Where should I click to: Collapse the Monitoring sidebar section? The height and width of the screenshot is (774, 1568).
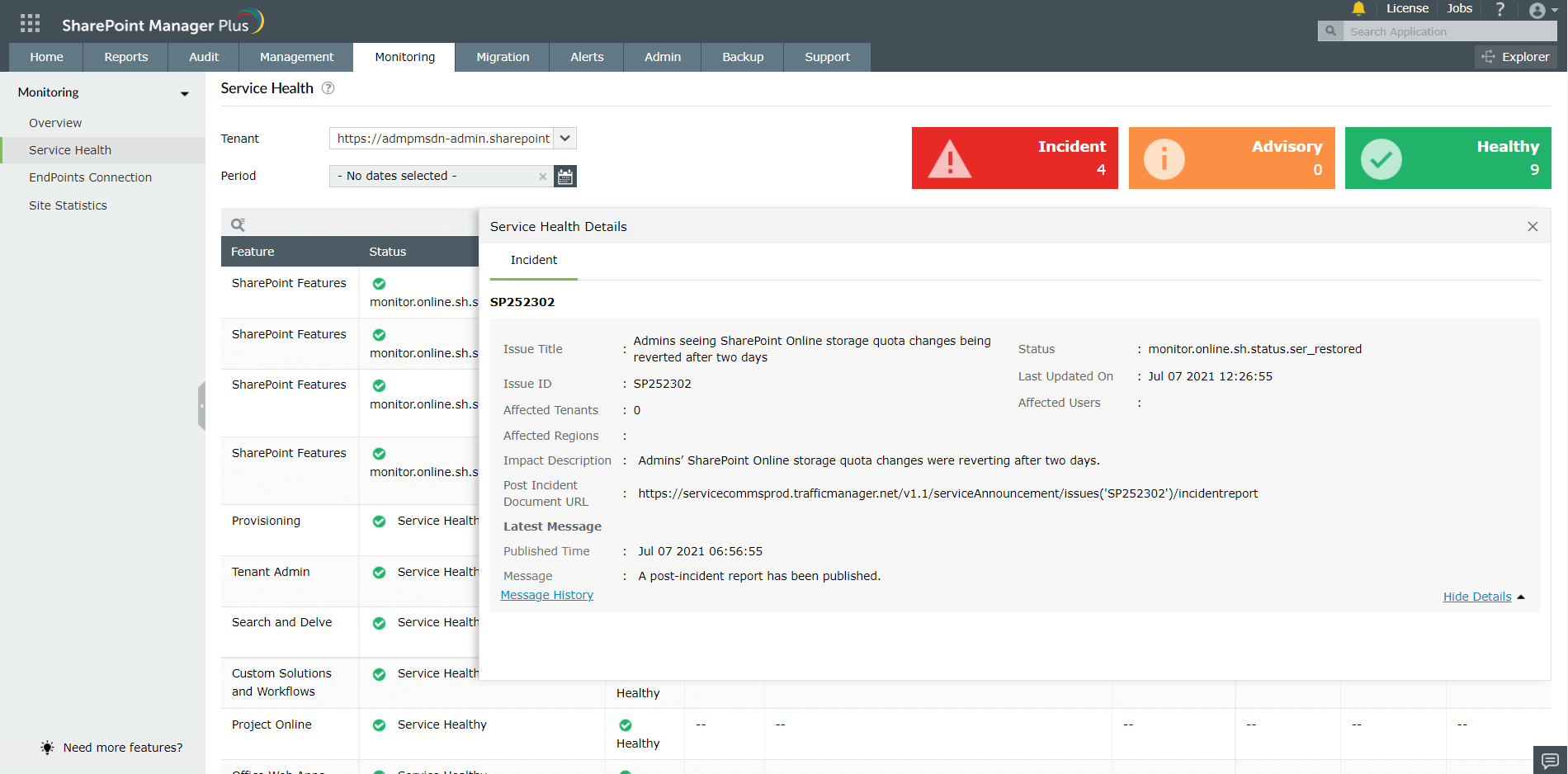coord(182,92)
